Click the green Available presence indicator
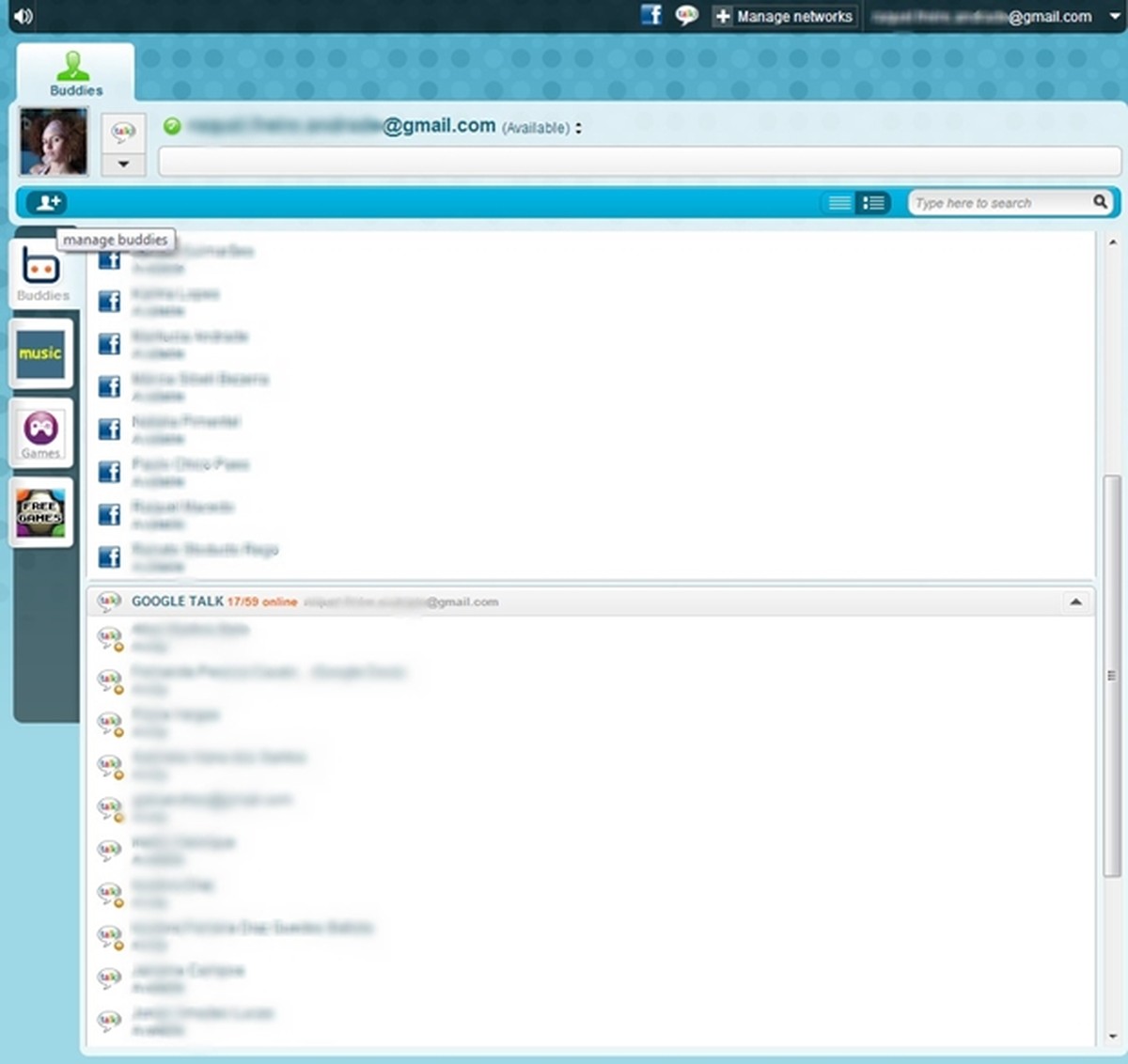 tap(172, 126)
